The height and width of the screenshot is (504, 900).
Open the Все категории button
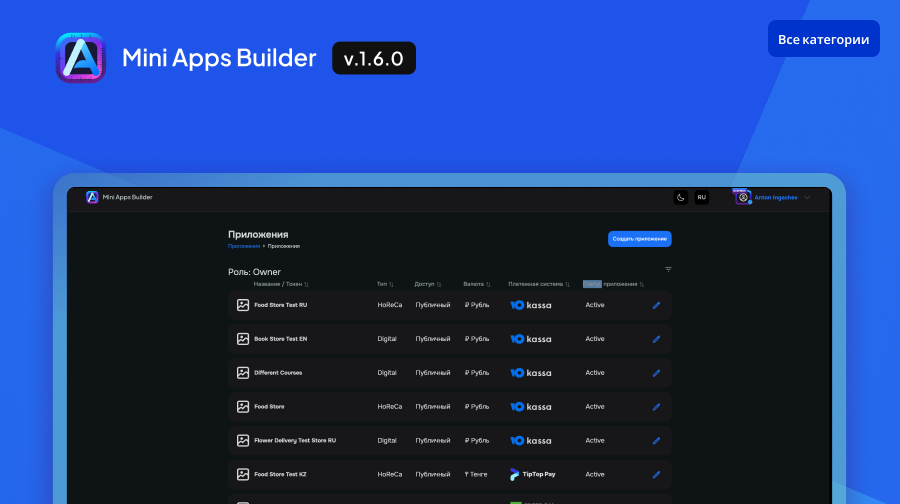pyautogui.click(x=824, y=39)
